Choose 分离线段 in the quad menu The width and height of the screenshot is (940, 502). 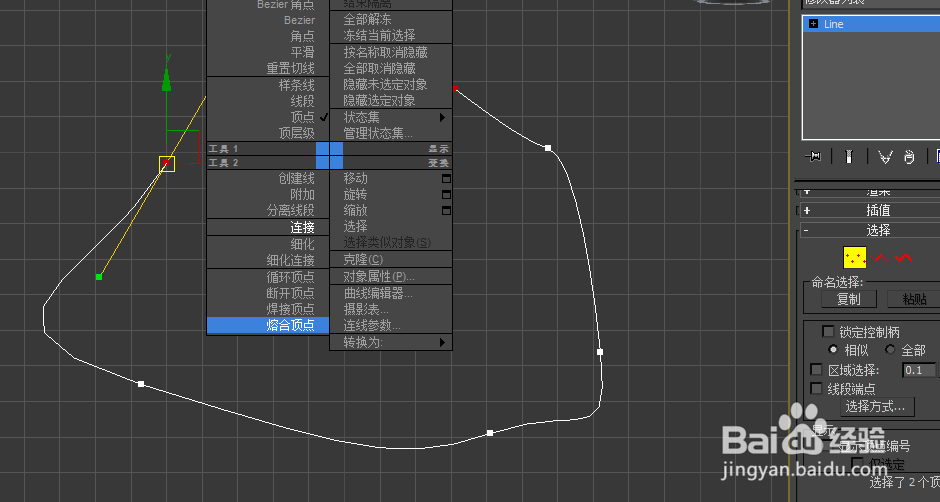(268, 211)
